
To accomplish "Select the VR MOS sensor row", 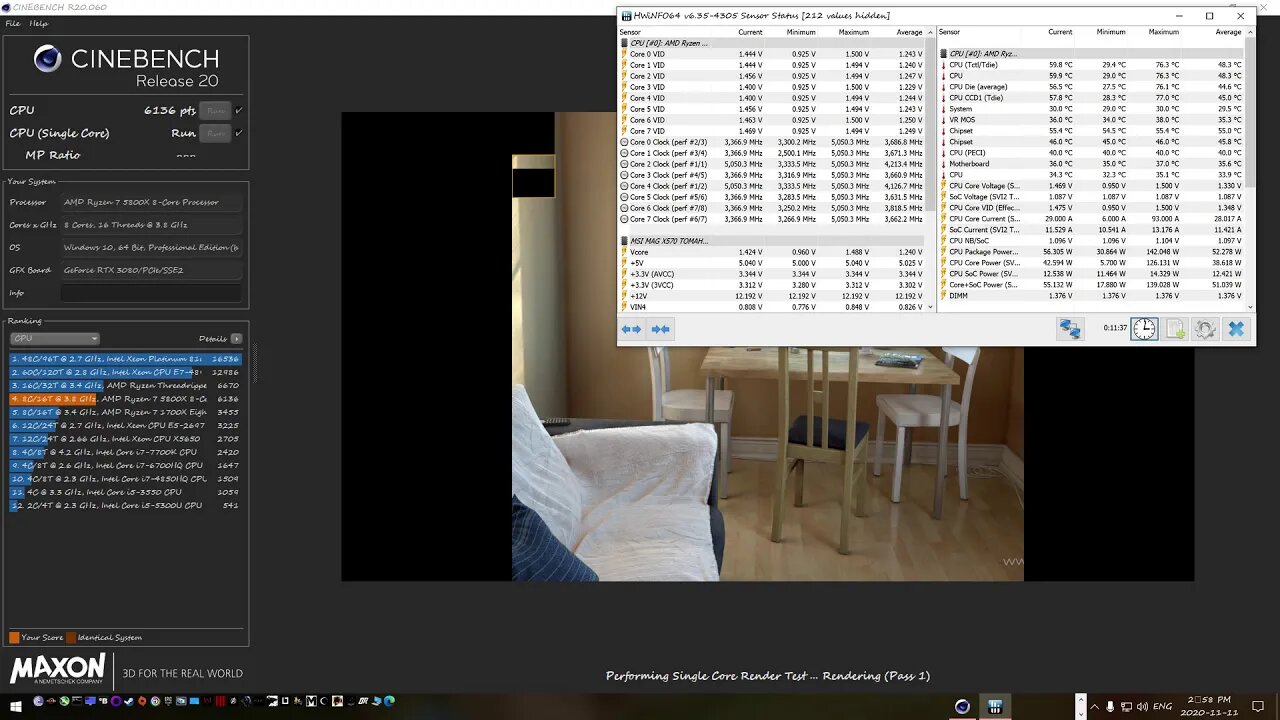I will tap(1091, 120).
